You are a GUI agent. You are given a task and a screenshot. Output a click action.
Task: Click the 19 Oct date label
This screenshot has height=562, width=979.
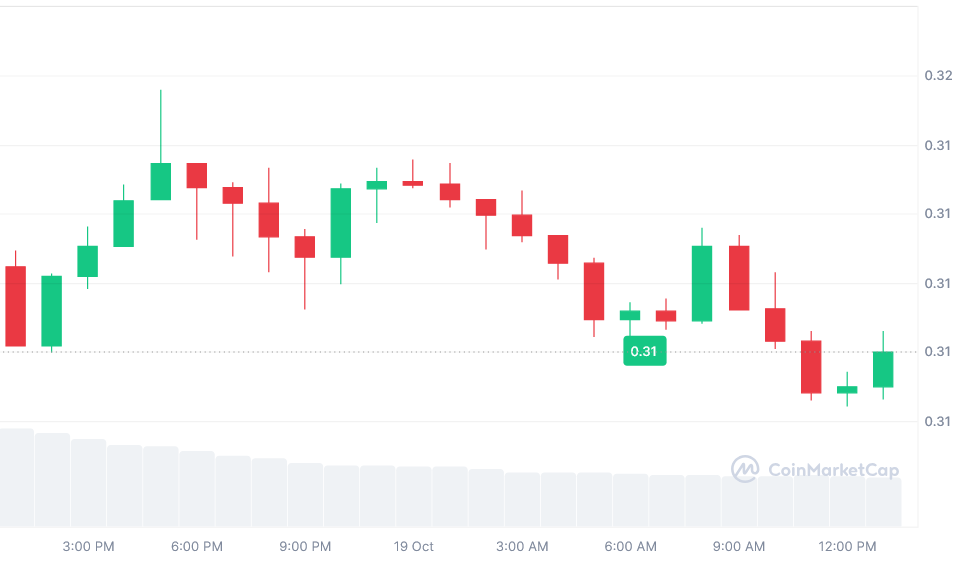pyautogui.click(x=413, y=547)
